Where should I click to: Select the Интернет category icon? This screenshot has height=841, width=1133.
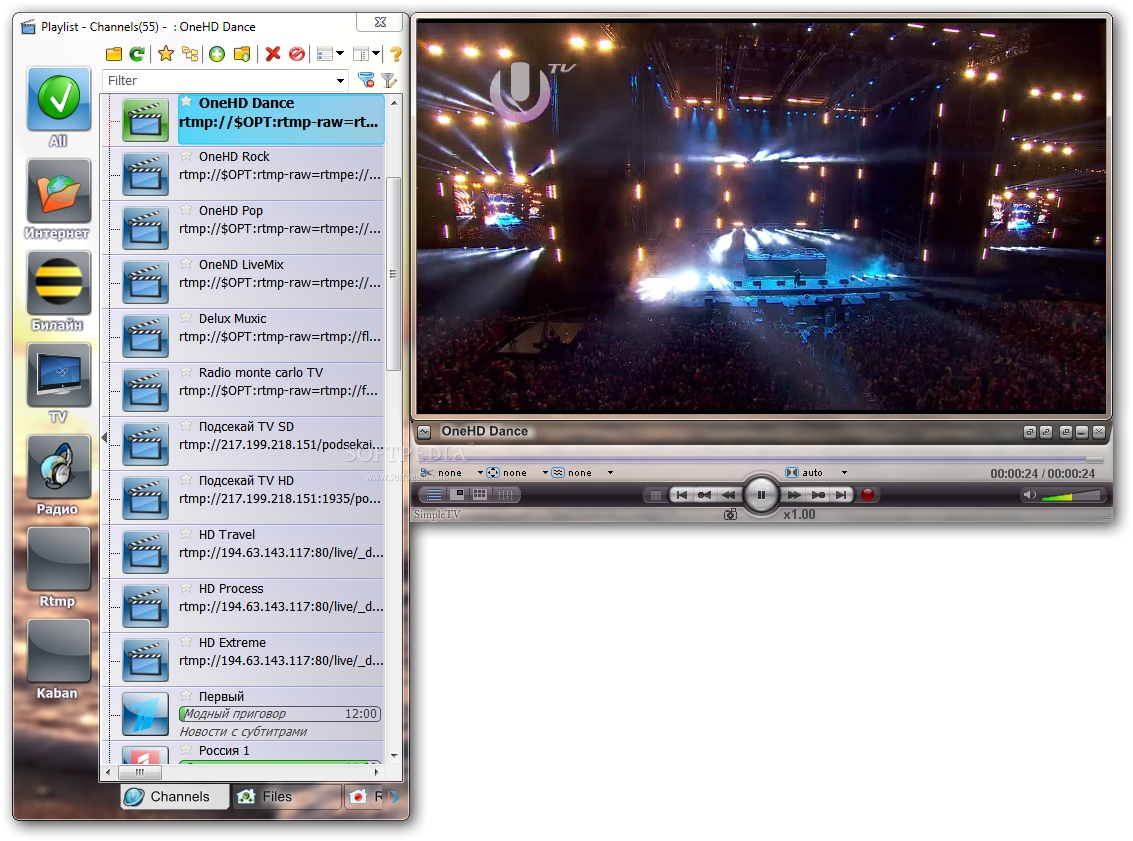point(59,191)
